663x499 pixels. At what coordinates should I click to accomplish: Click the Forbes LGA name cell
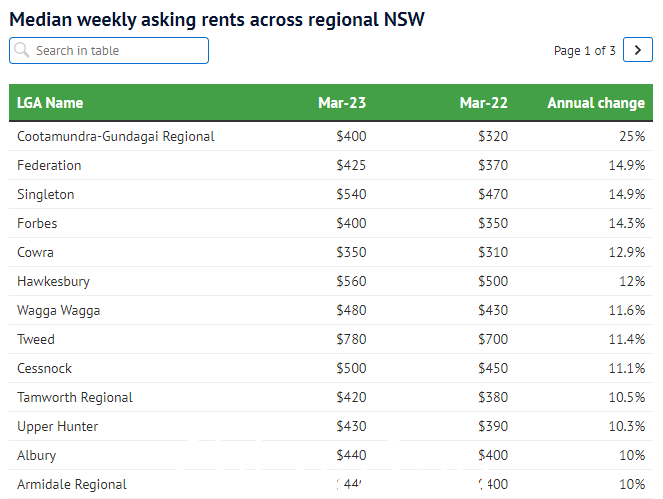(x=37, y=223)
